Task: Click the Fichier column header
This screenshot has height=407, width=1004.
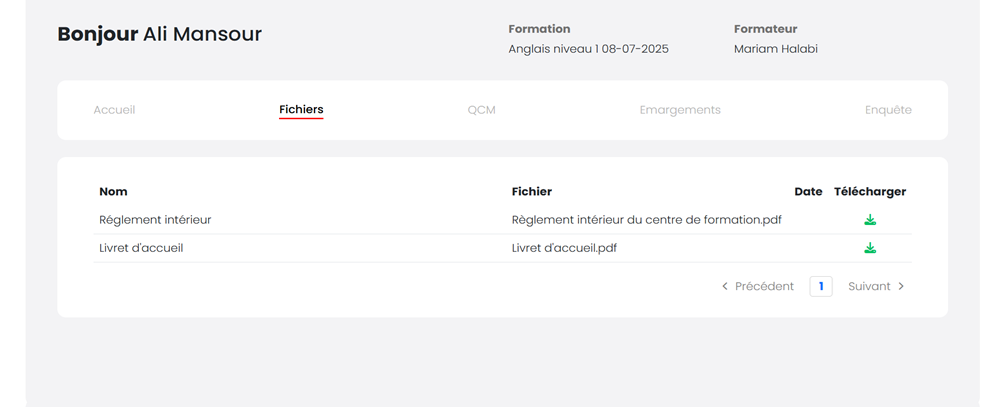Action: click(x=531, y=191)
